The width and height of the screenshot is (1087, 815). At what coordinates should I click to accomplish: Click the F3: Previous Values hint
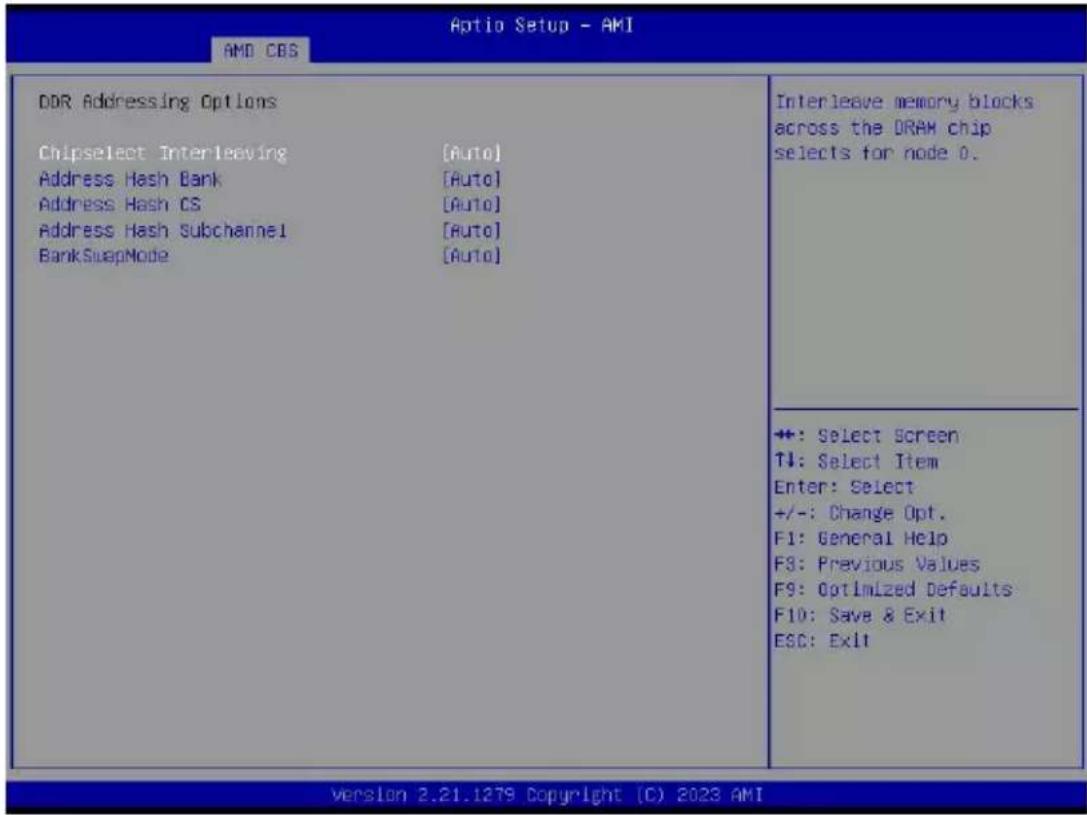tap(877, 564)
